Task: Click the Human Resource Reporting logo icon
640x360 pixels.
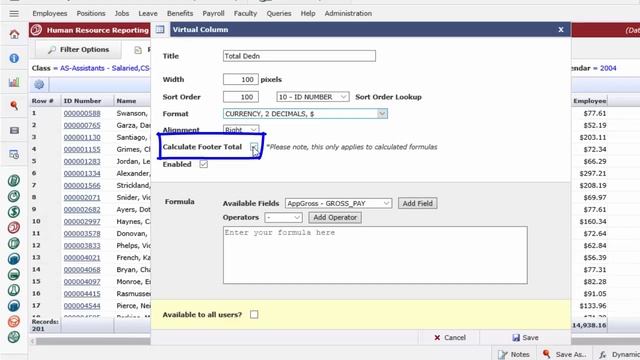Action: (x=36, y=30)
